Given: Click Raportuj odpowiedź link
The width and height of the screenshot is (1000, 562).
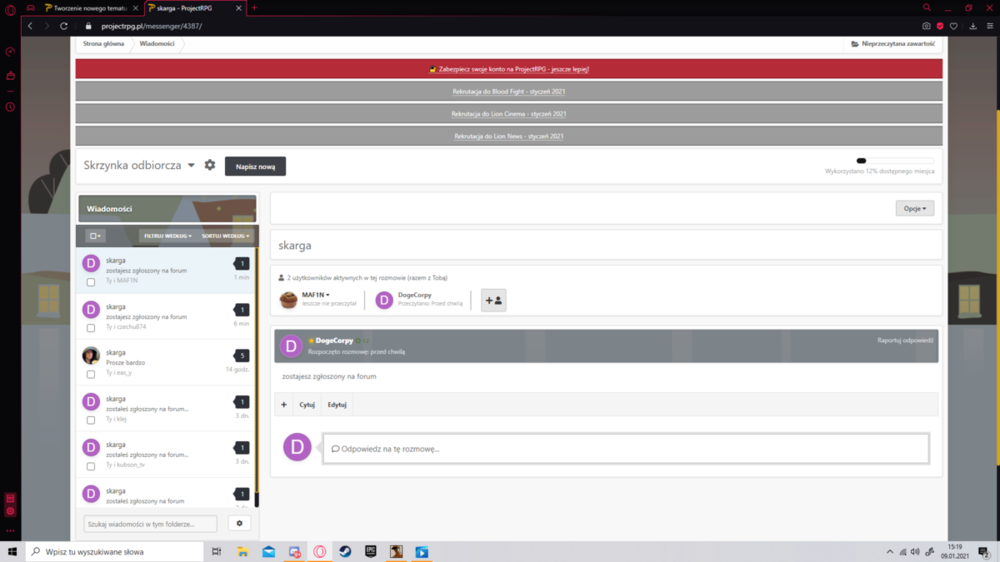Looking at the screenshot, I should 905,341.
